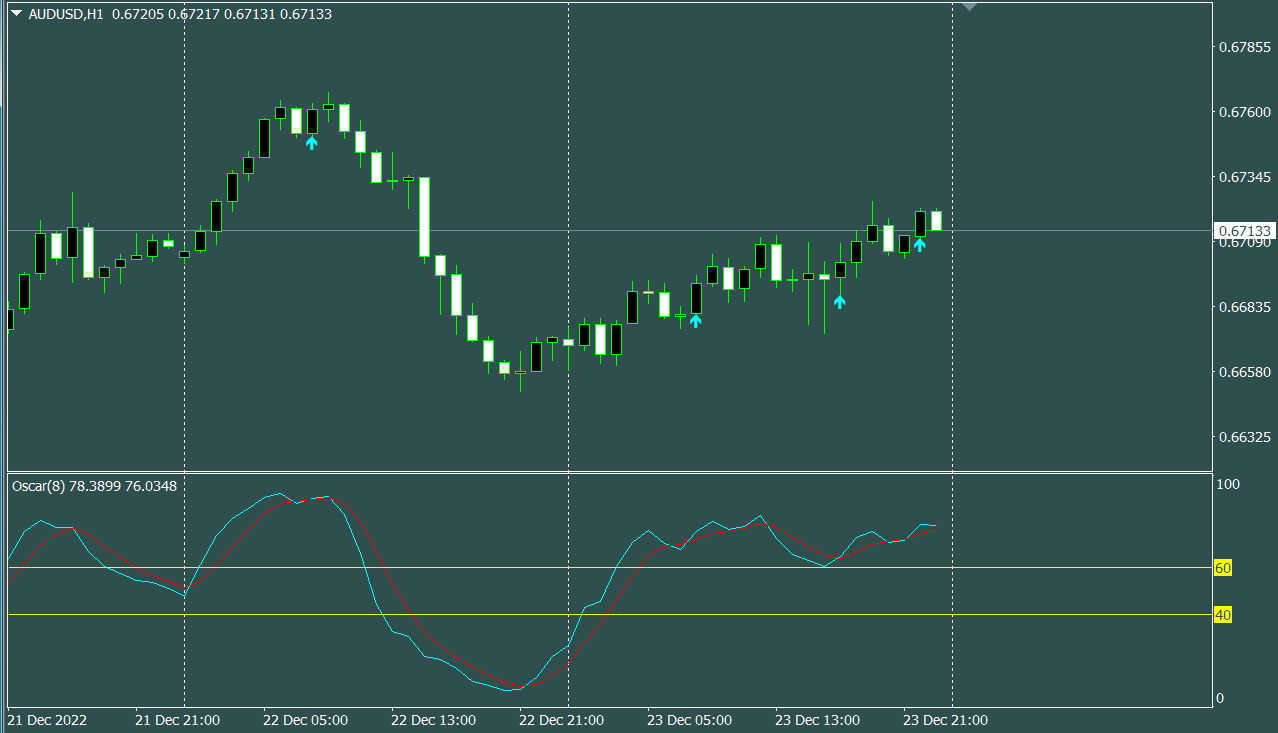
Task: Click the 22 Dec 05:00 time label
Action: click(x=305, y=720)
